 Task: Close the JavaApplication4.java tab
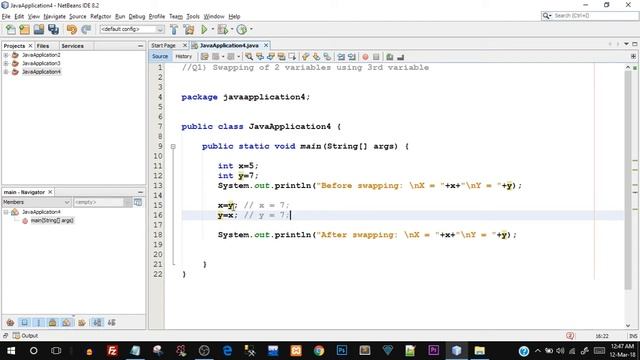pos(266,45)
